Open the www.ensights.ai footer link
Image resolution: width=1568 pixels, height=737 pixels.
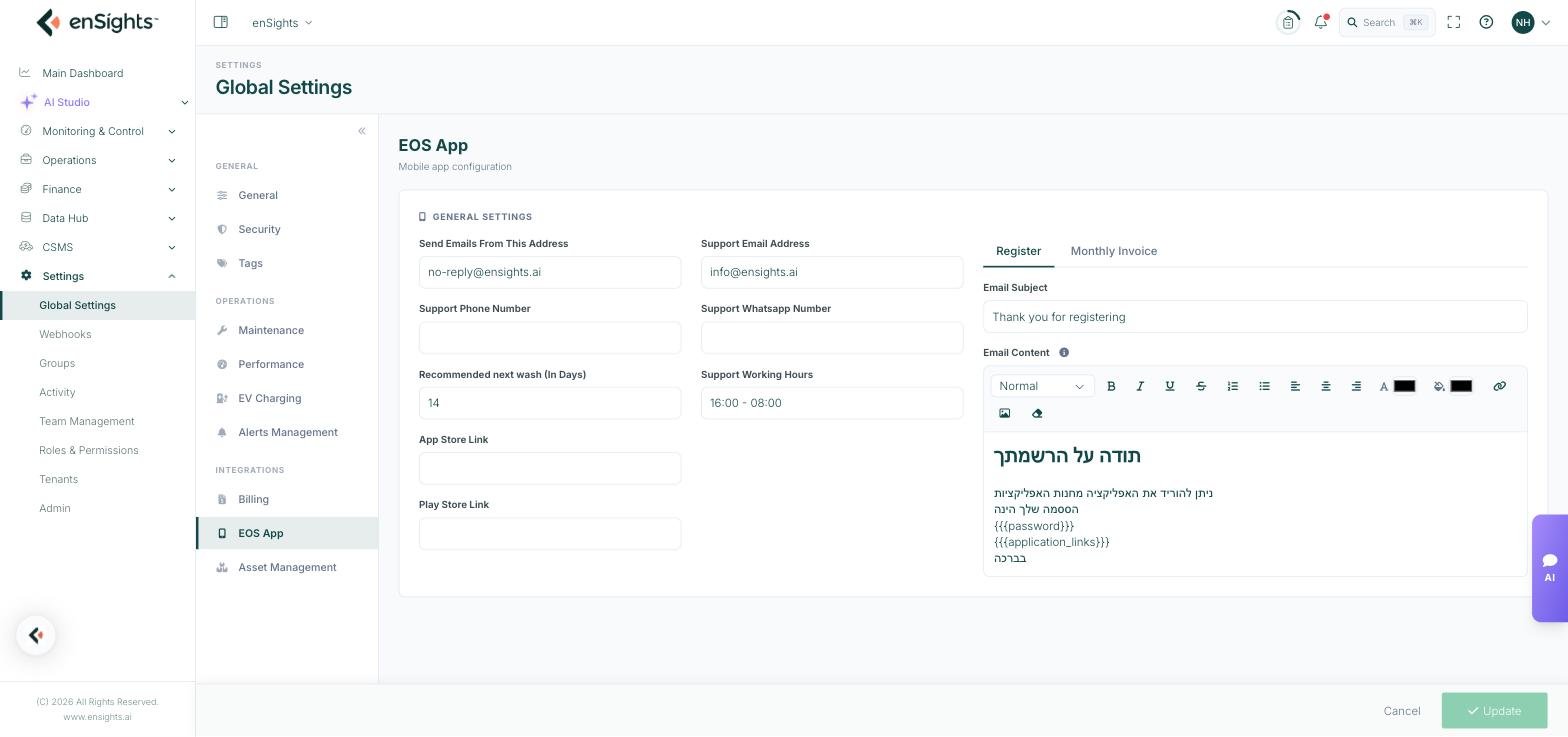(97, 717)
